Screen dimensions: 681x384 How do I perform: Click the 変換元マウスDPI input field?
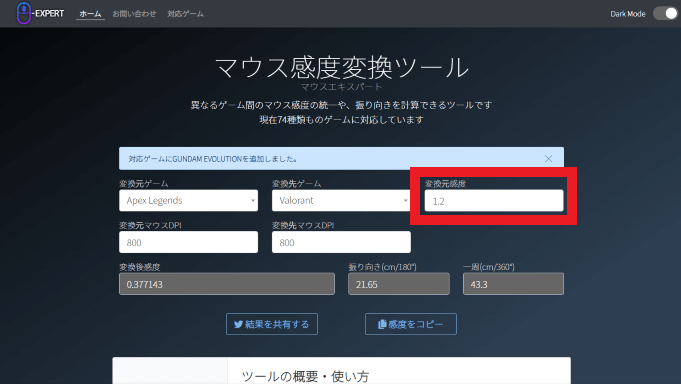coord(188,242)
